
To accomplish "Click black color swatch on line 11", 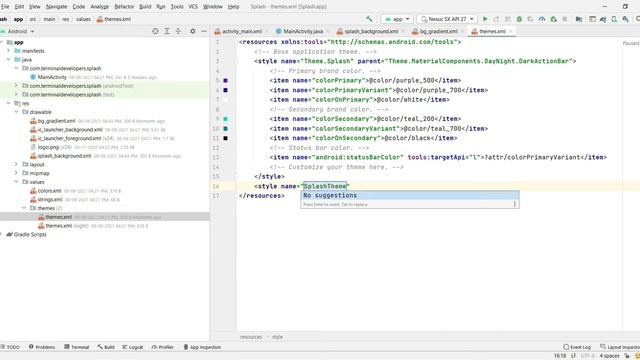I will (225, 138).
